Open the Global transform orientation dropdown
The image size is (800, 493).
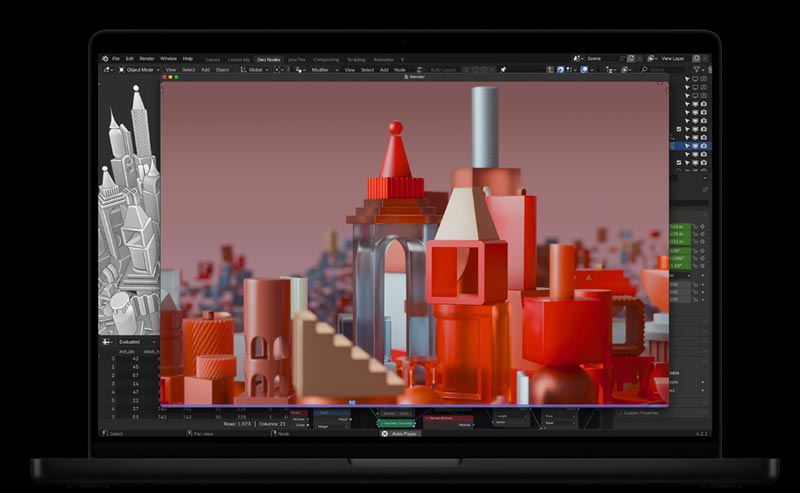(x=257, y=70)
